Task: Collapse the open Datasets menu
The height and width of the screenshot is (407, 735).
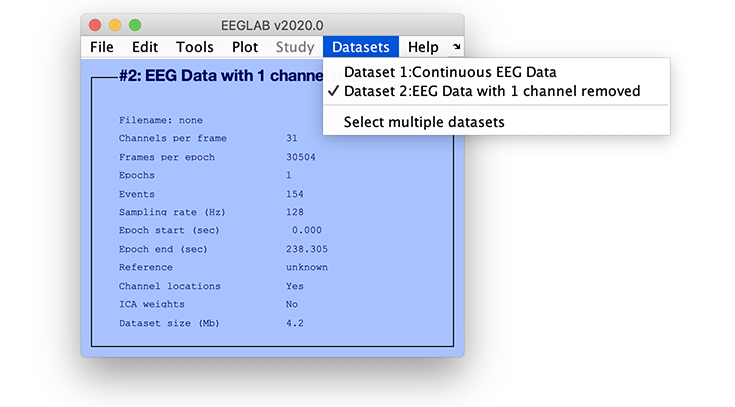Action: click(x=361, y=47)
